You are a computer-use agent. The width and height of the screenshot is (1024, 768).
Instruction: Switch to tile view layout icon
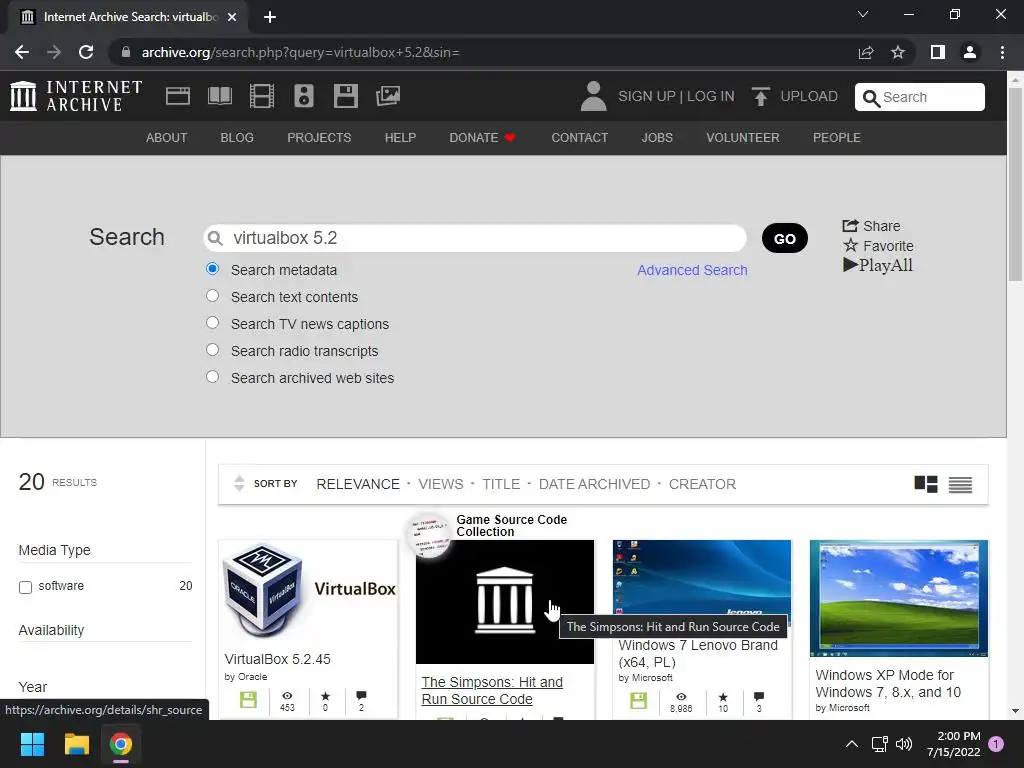925,484
